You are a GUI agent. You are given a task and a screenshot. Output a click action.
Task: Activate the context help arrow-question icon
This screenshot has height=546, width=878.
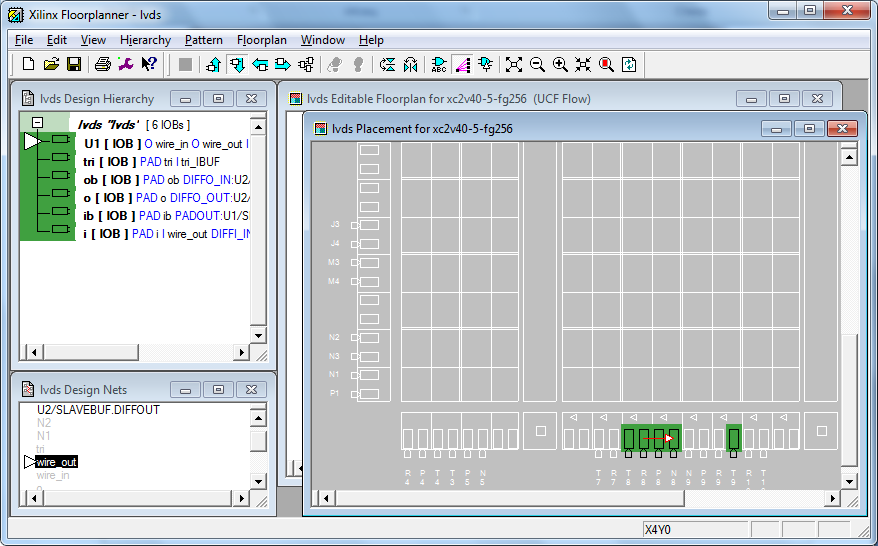tap(149, 64)
